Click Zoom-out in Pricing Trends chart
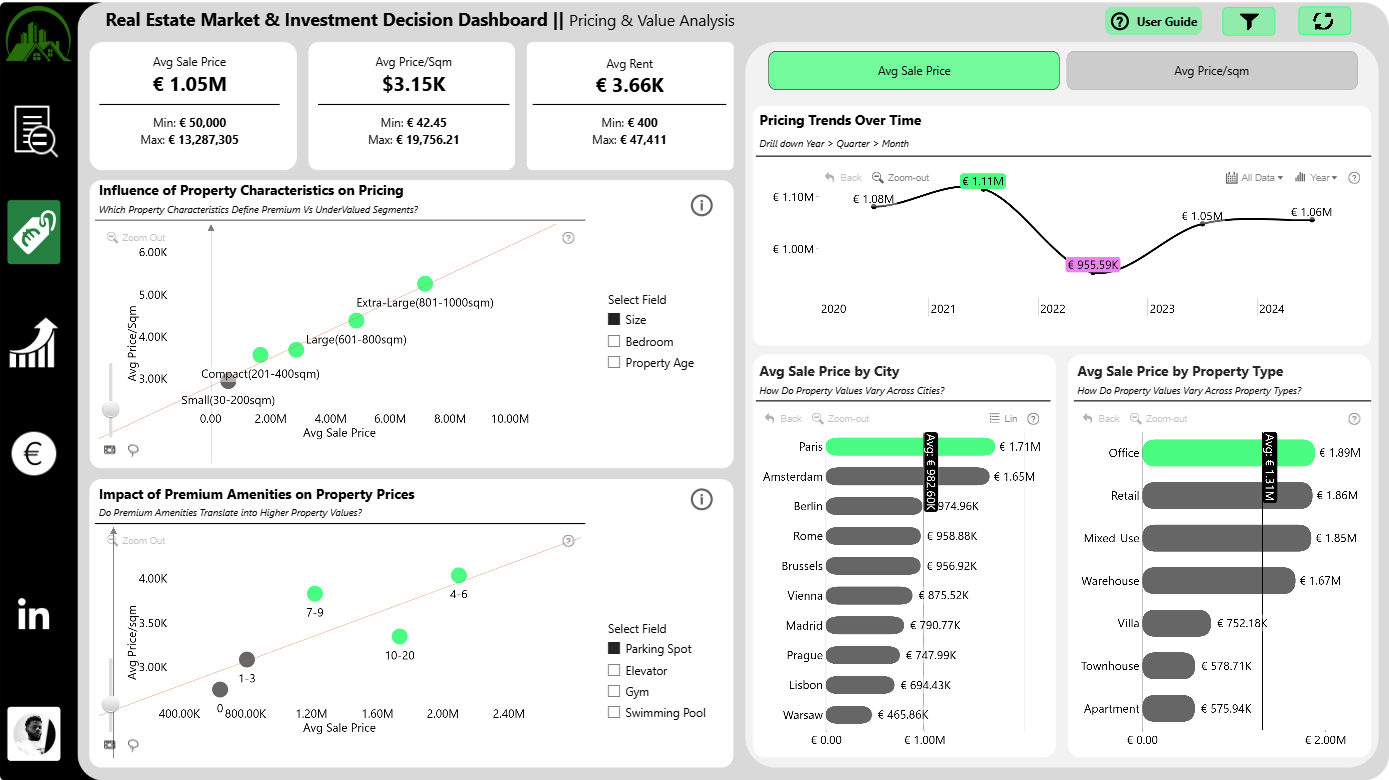 (x=901, y=178)
